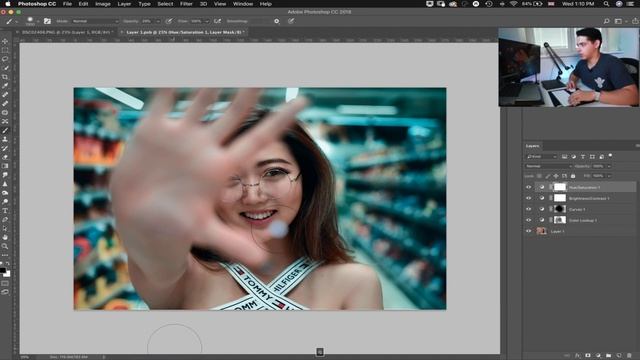This screenshot has width=640, height=360.
Task: Select the Move tool
Action: point(5,41)
